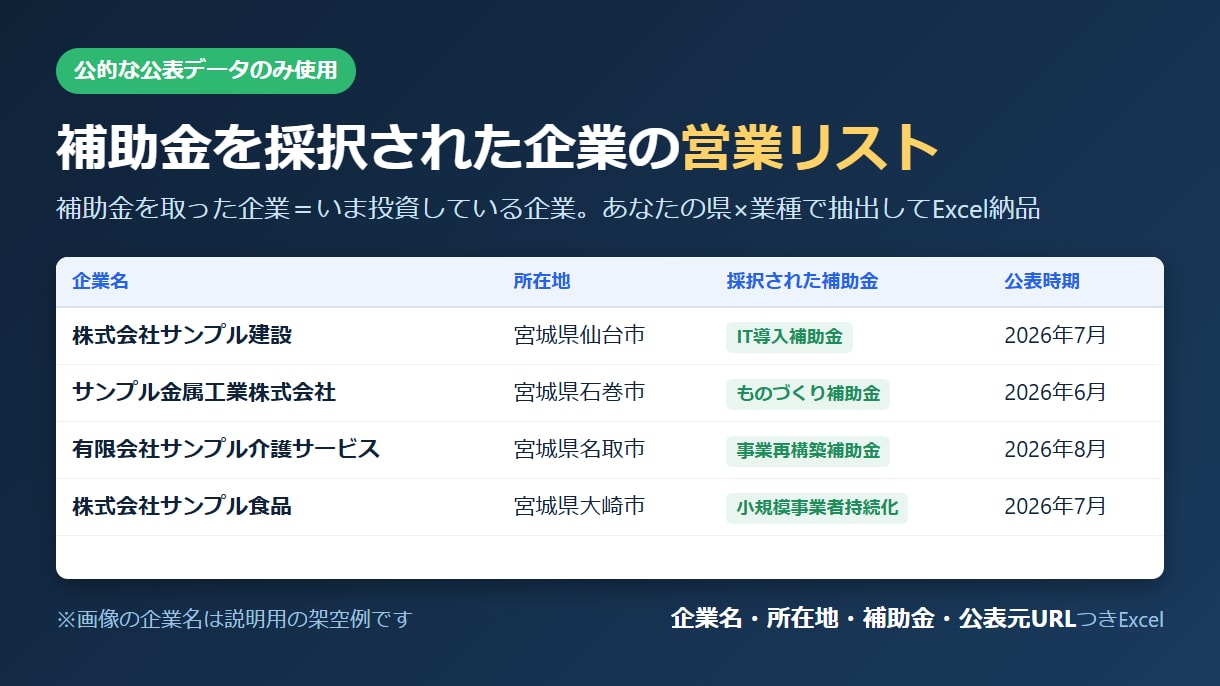Click the company name 有限会社サンプル介護サービス

pos(226,449)
